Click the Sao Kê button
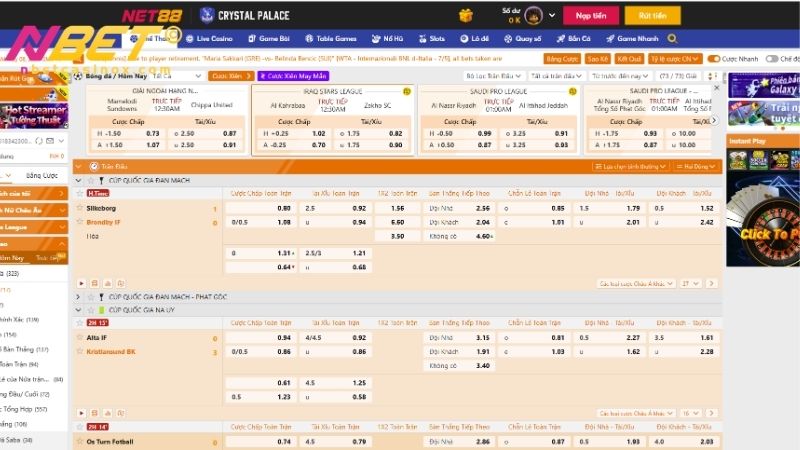Viewport: 800px width, 450px height. point(597,59)
